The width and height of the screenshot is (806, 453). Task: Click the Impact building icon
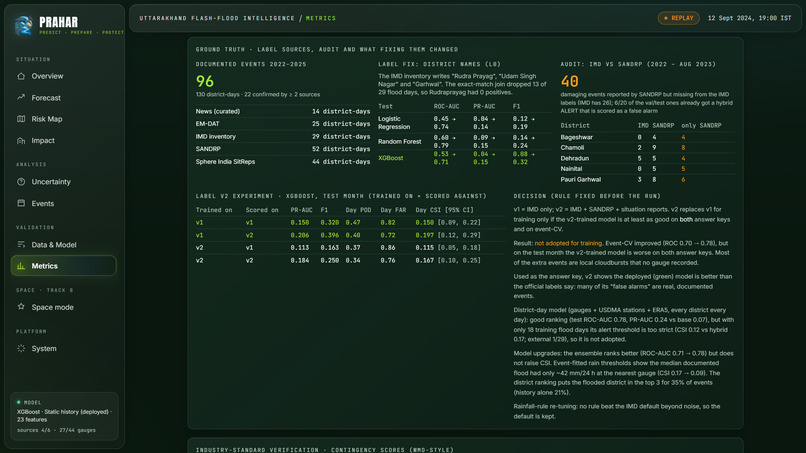pos(21,140)
